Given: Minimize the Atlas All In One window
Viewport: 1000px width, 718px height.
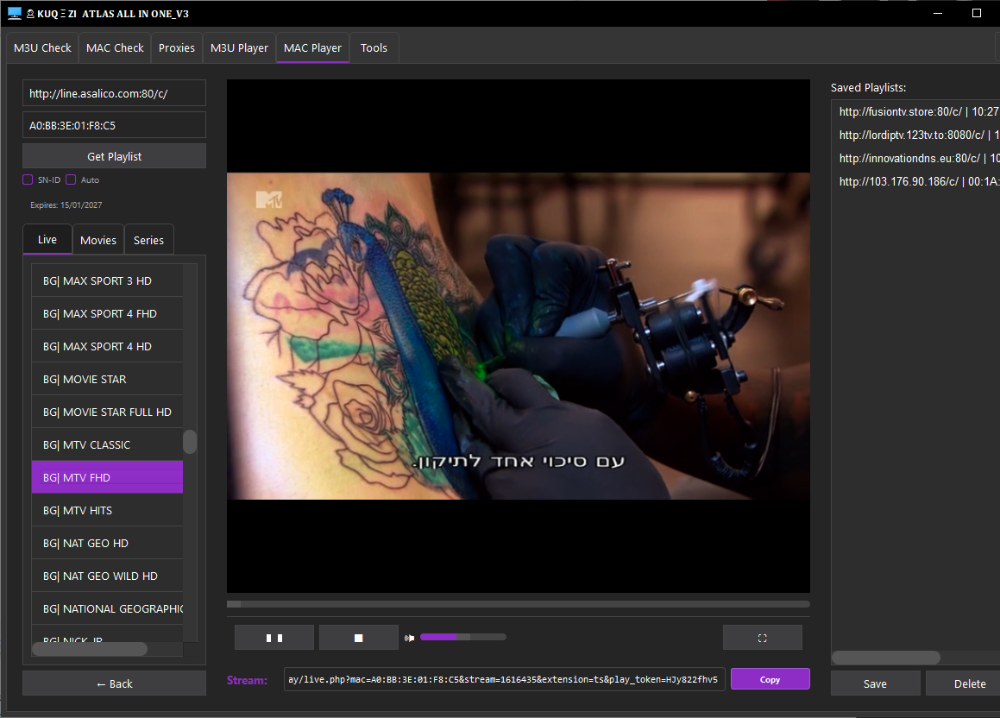Looking at the screenshot, I should coord(938,13).
